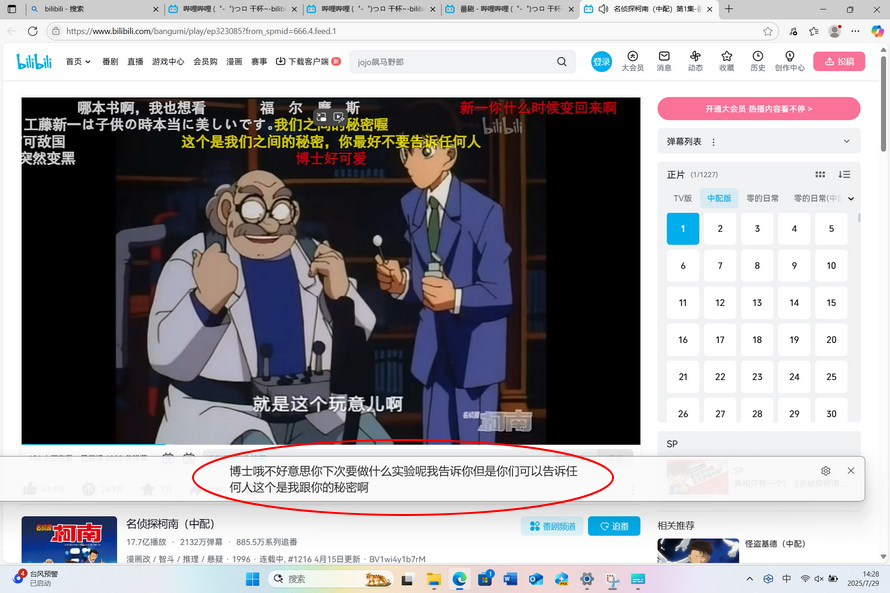Mute the tab via speaker icon
The width and height of the screenshot is (890, 593).
pos(603,9)
